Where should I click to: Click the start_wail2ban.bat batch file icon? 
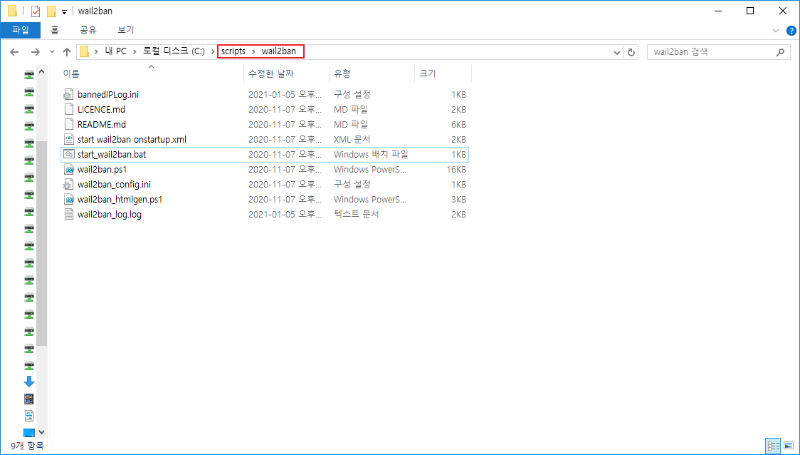pos(69,155)
